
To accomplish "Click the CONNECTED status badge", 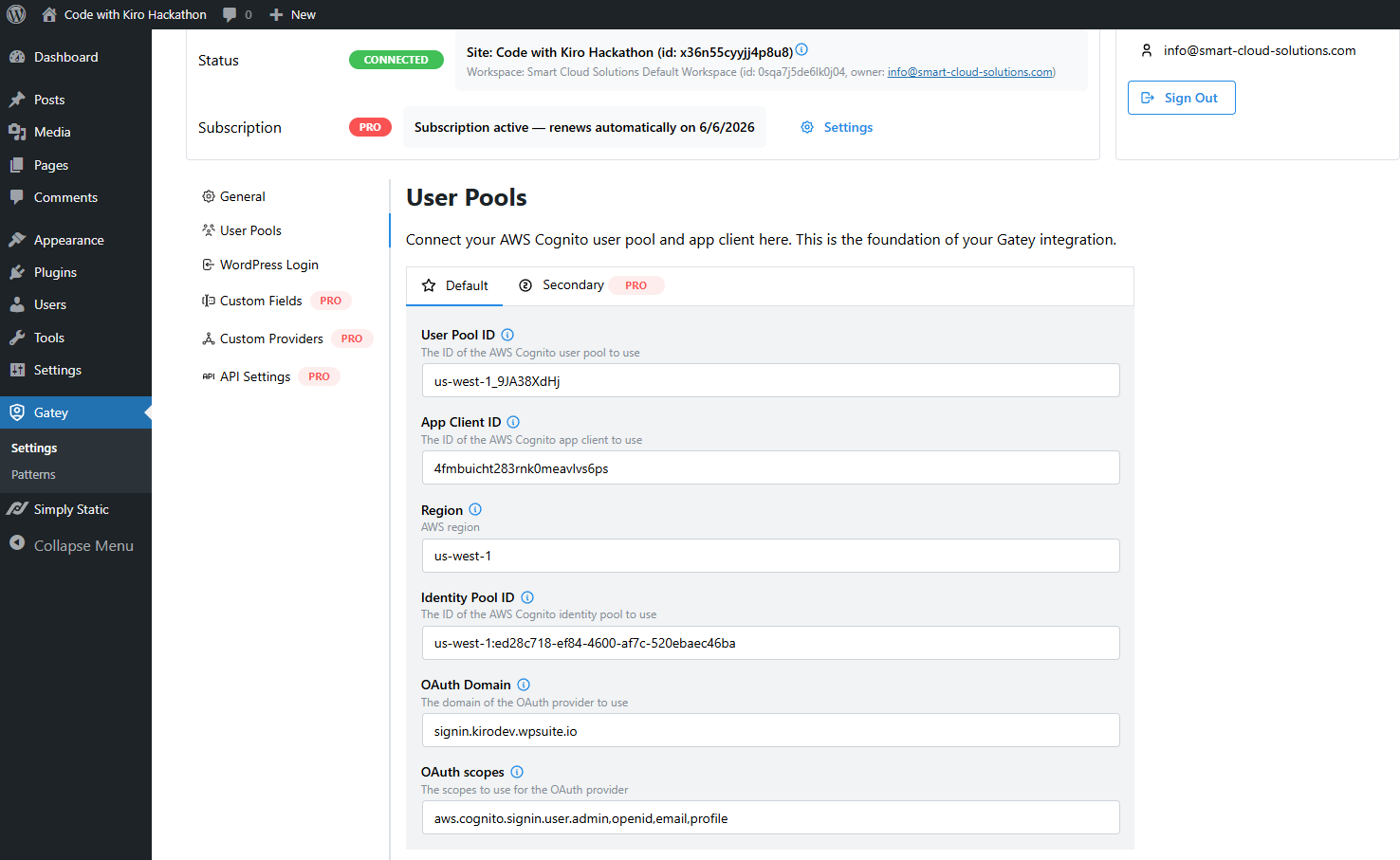I will (x=396, y=60).
